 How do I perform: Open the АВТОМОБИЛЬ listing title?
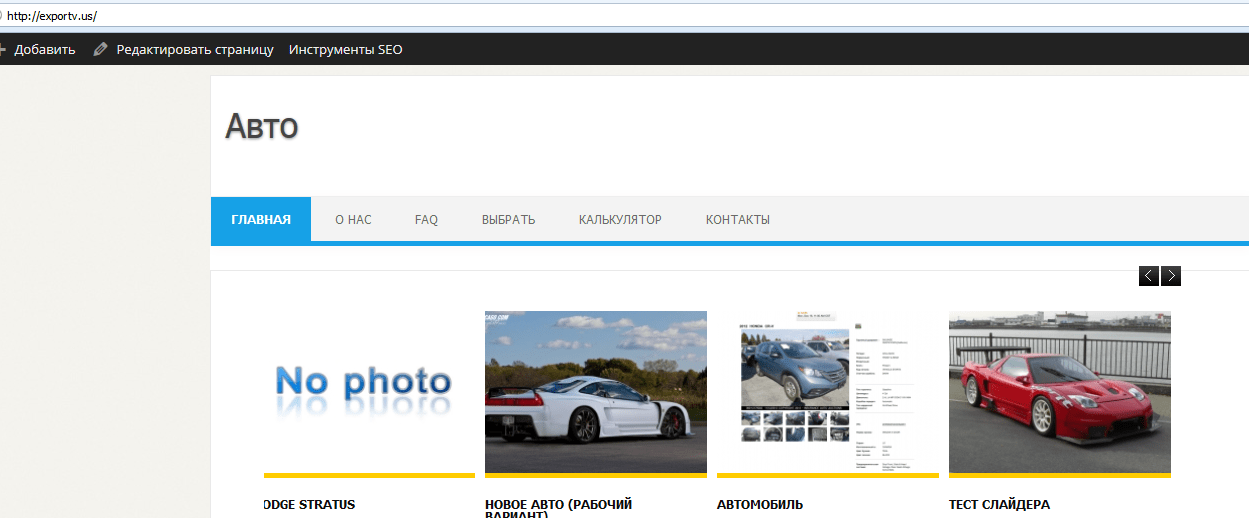point(760,505)
